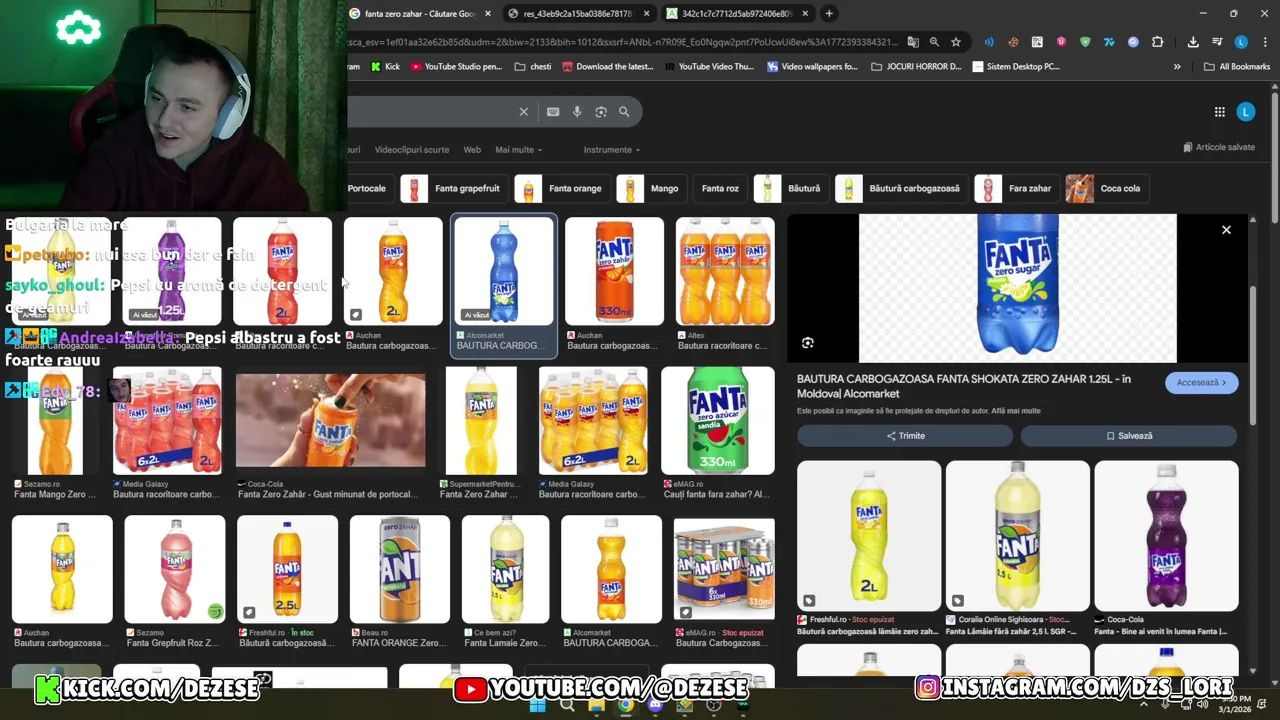Close the 'fanta zero zahar' tab
This screenshot has height=720, width=1280.
[488, 14]
